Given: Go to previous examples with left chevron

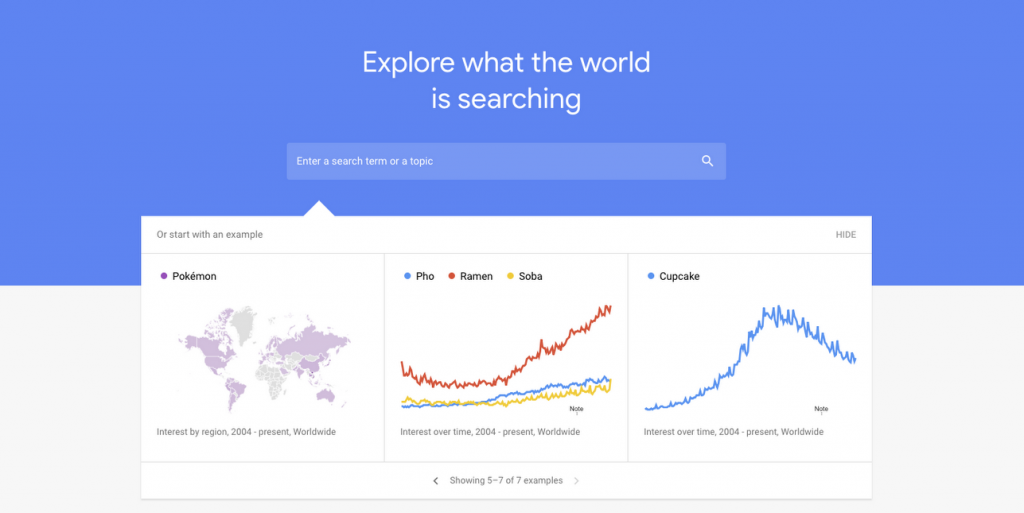Looking at the screenshot, I should (436, 481).
